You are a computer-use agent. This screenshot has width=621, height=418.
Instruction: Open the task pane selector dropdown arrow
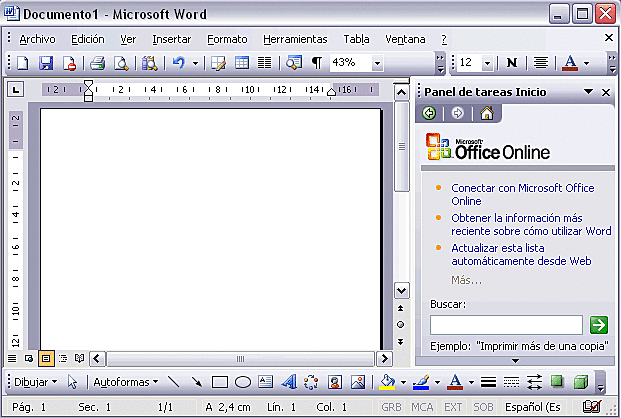pyautogui.click(x=589, y=92)
